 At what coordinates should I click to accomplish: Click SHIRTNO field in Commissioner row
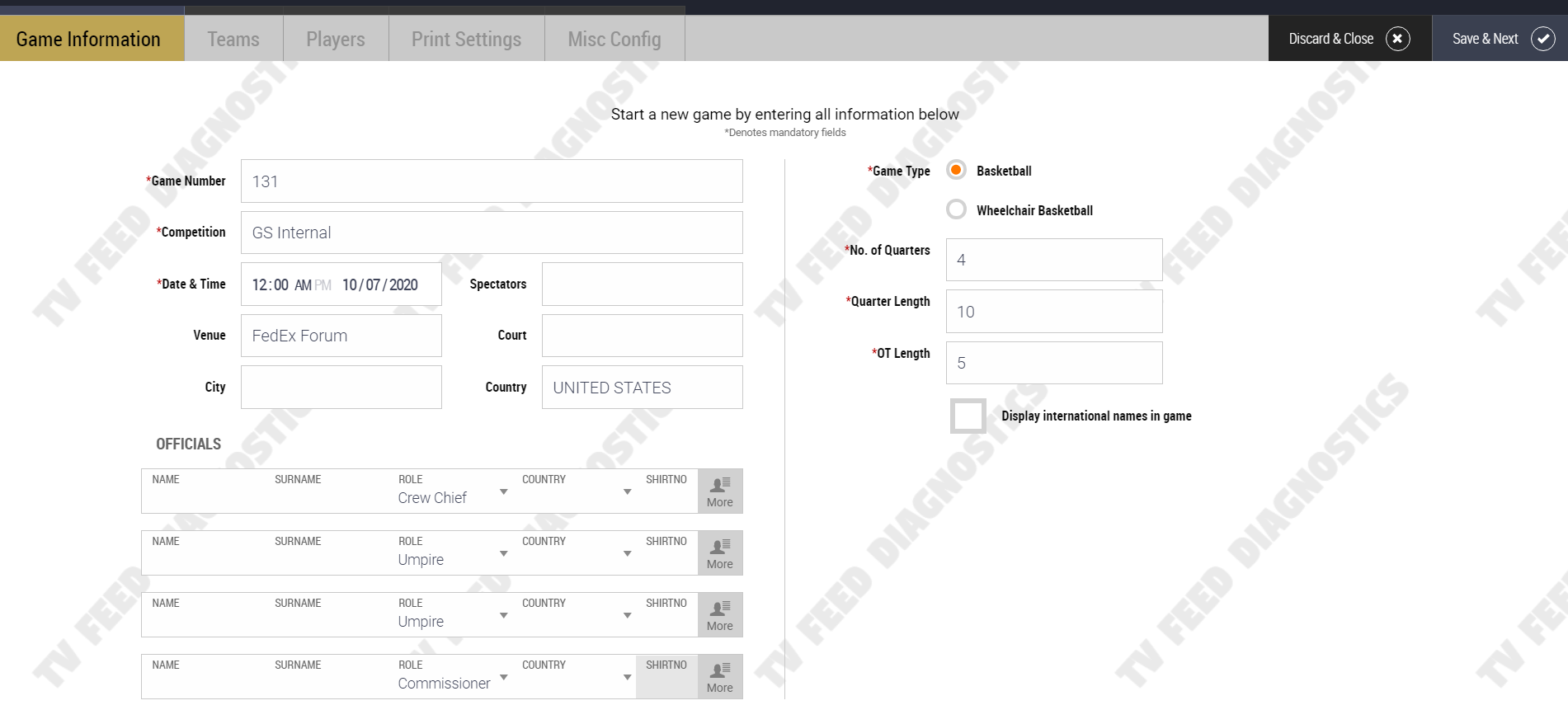click(x=667, y=678)
